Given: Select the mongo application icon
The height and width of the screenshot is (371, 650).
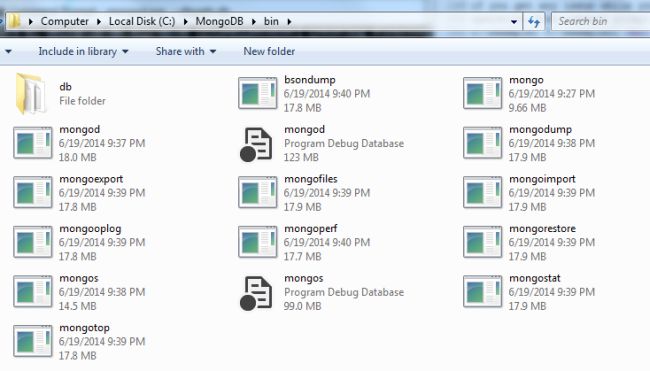Looking at the screenshot, I should (x=483, y=93).
